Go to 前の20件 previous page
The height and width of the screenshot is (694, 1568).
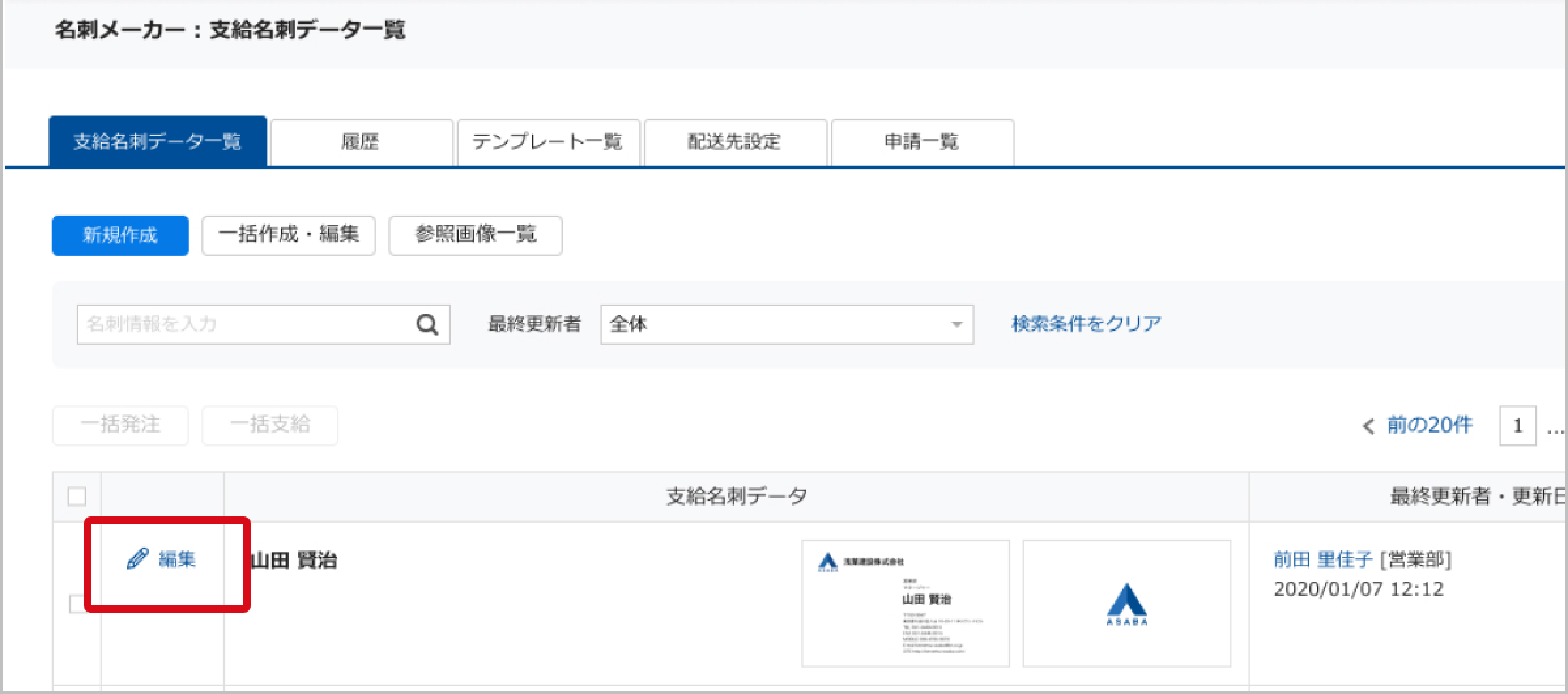(x=1418, y=425)
